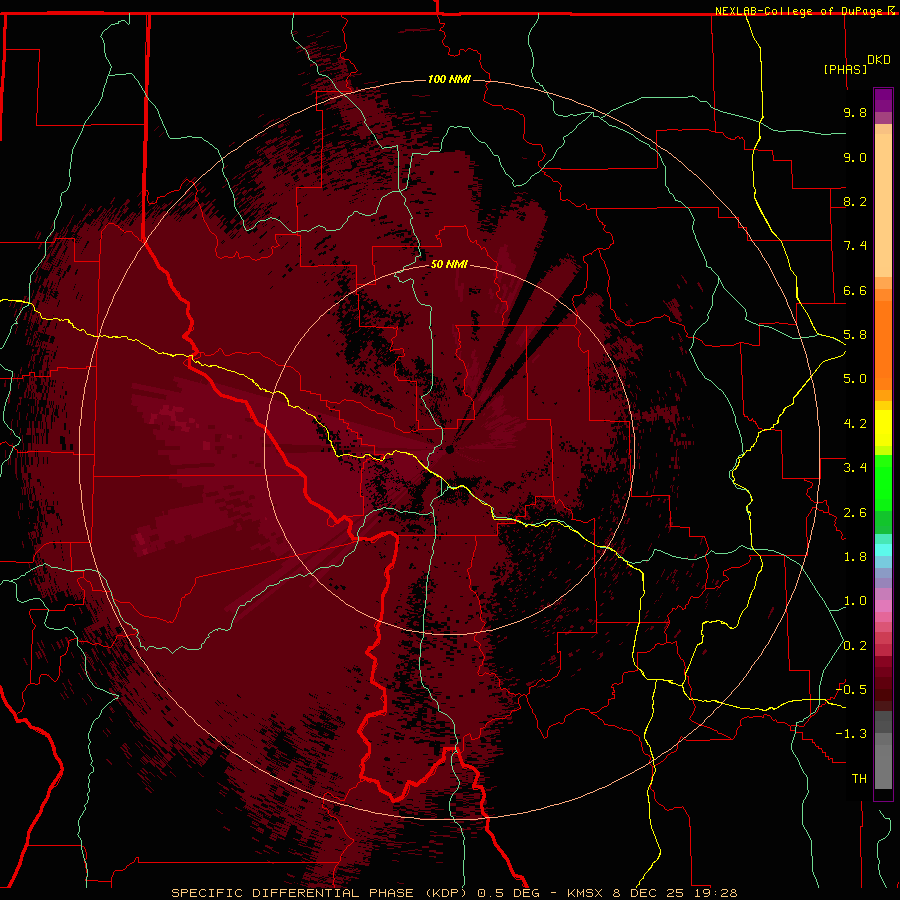Pick the gray band at the scale bottom
Screen dimensions: 900x900
(883, 750)
